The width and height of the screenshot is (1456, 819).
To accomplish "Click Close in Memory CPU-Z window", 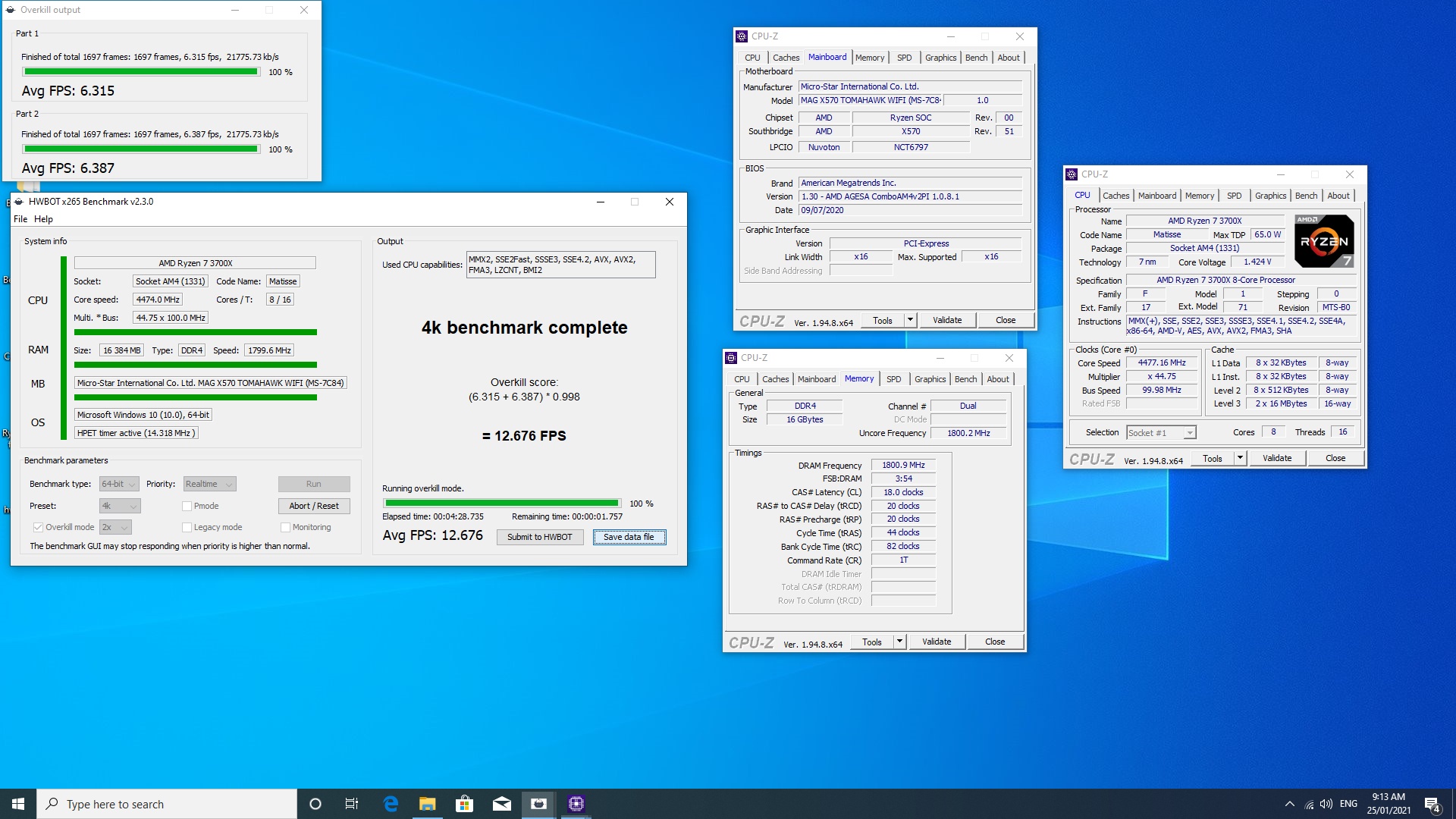I will (995, 642).
